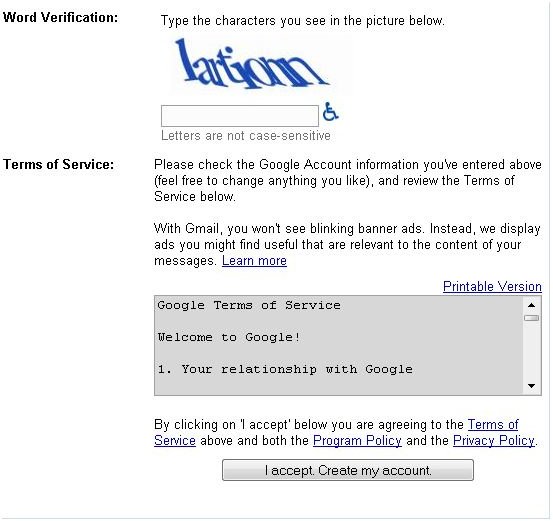This screenshot has height=521, width=553.
Task: Click the wheelchair accessibility icon
Action: point(330,111)
